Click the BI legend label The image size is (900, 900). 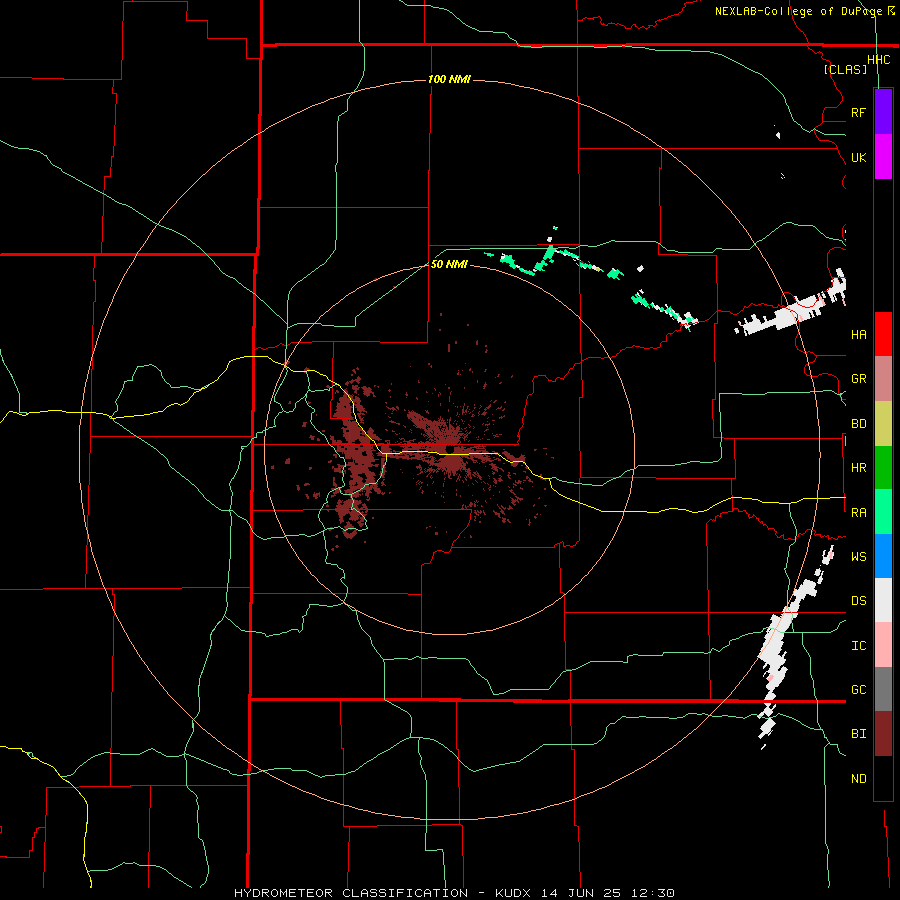pos(858,734)
